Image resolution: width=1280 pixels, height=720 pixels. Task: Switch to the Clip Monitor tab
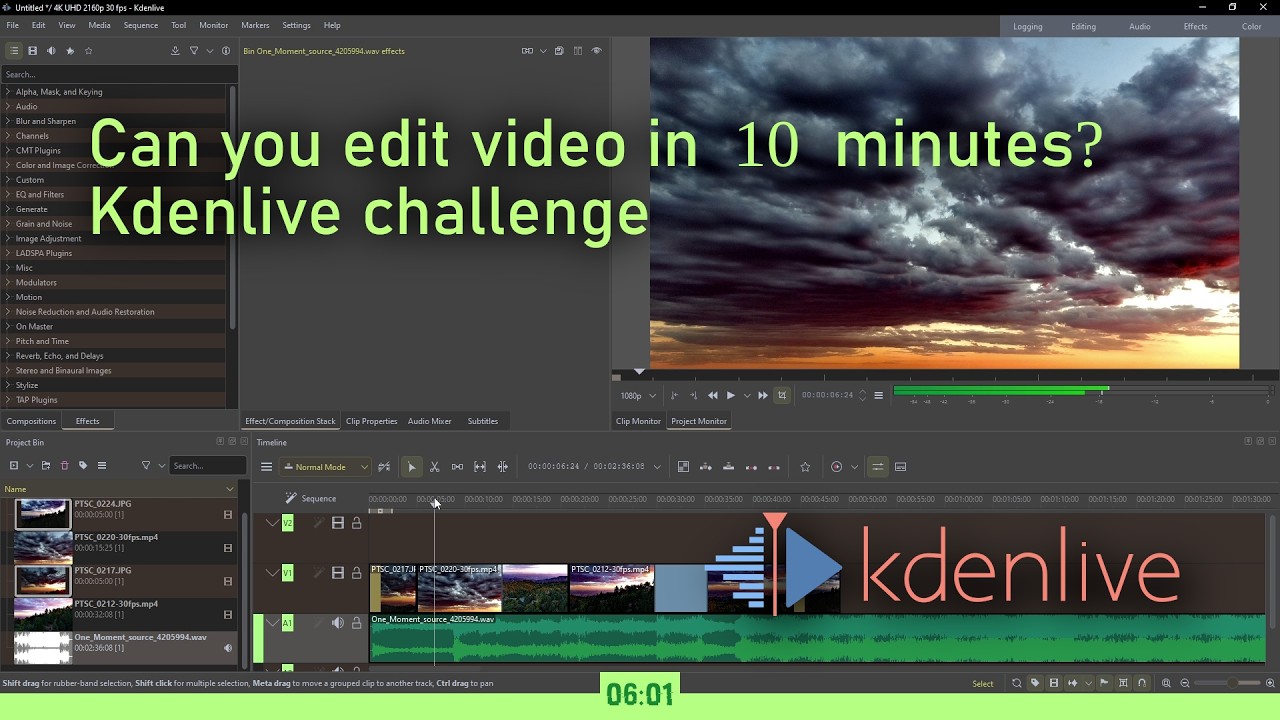pos(638,421)
